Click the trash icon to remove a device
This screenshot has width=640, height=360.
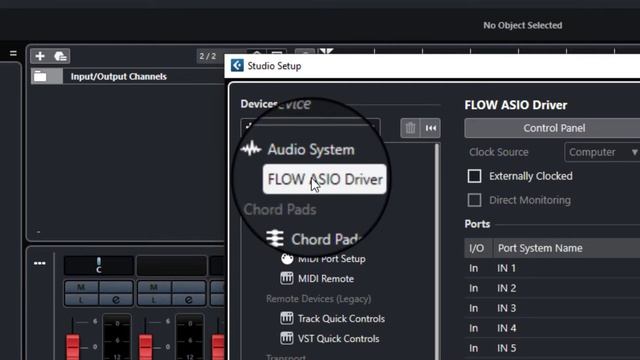[410, 128]
